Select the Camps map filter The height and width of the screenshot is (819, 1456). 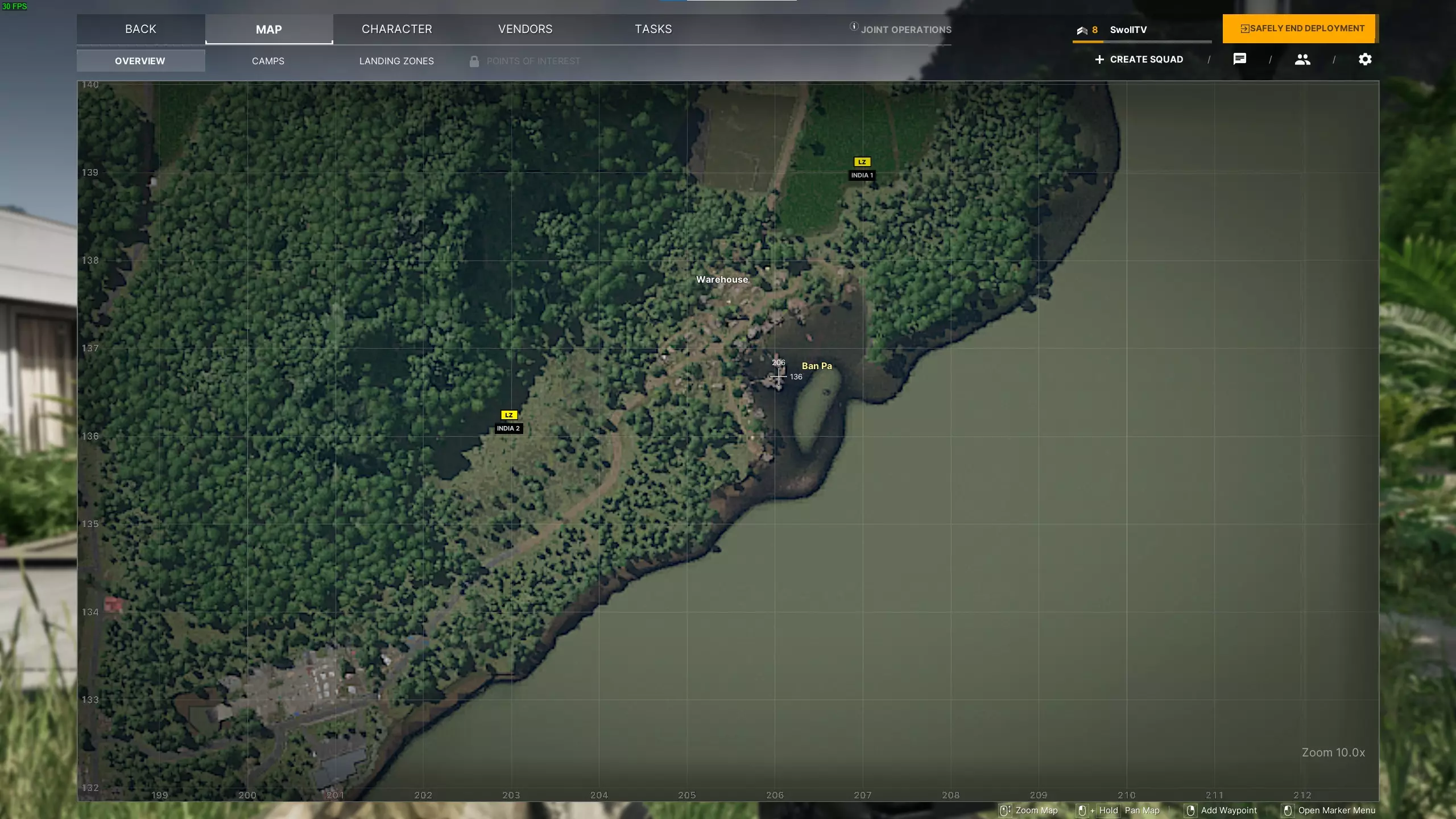click(268, 61)
